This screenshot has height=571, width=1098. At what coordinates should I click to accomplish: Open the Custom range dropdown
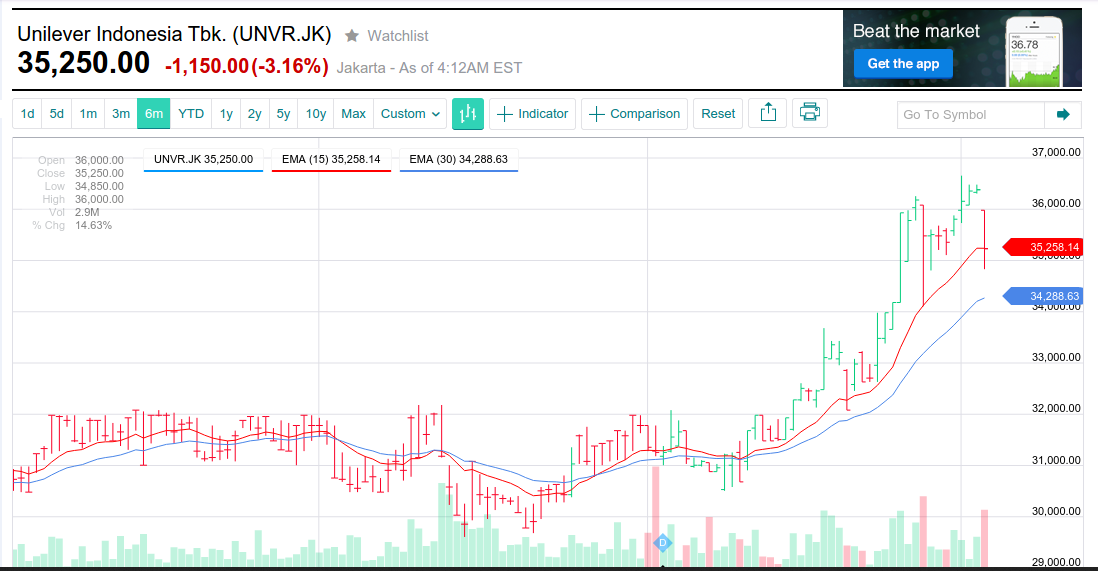410,113
